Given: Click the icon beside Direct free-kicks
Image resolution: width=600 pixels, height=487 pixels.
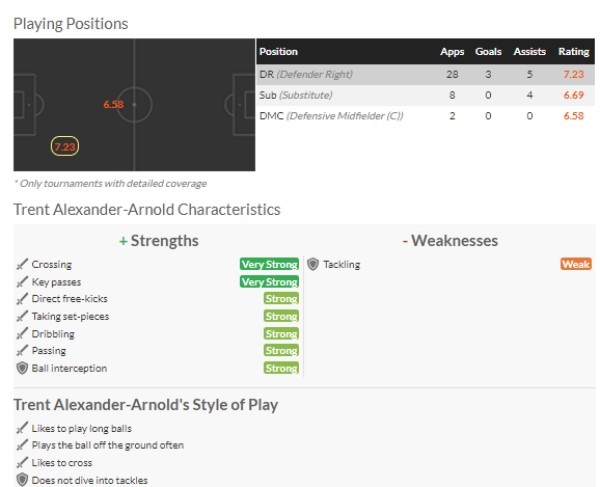Looking at the screenshot, I should click(21, 299).
